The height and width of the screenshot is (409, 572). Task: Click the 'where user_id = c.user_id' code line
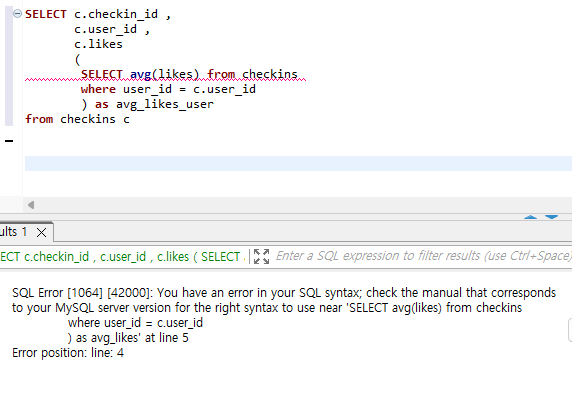[168, 89]
